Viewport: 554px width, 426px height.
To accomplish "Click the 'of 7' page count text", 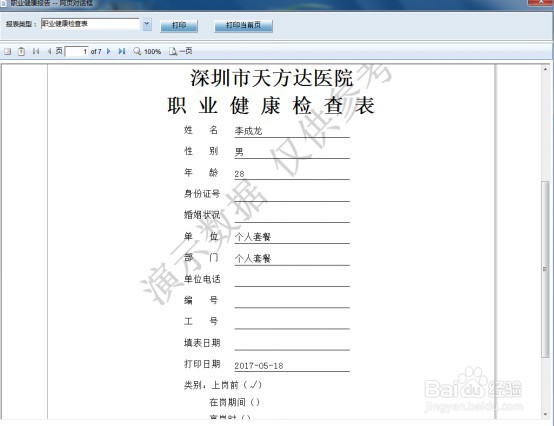I will click(x=96, y=52).
